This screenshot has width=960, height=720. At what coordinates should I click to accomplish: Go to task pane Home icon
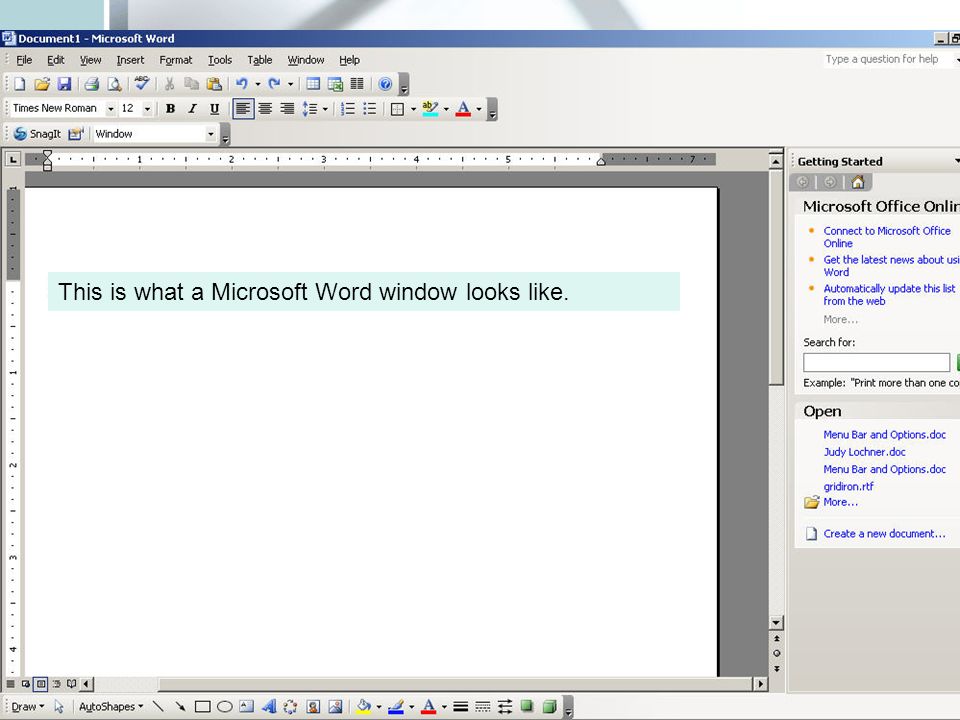coord(858,182)
